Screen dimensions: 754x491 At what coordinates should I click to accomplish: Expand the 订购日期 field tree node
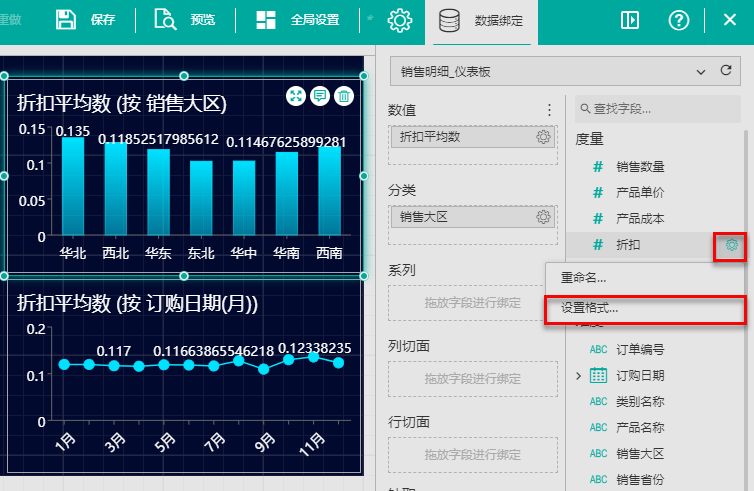click(x=578, y=376)
